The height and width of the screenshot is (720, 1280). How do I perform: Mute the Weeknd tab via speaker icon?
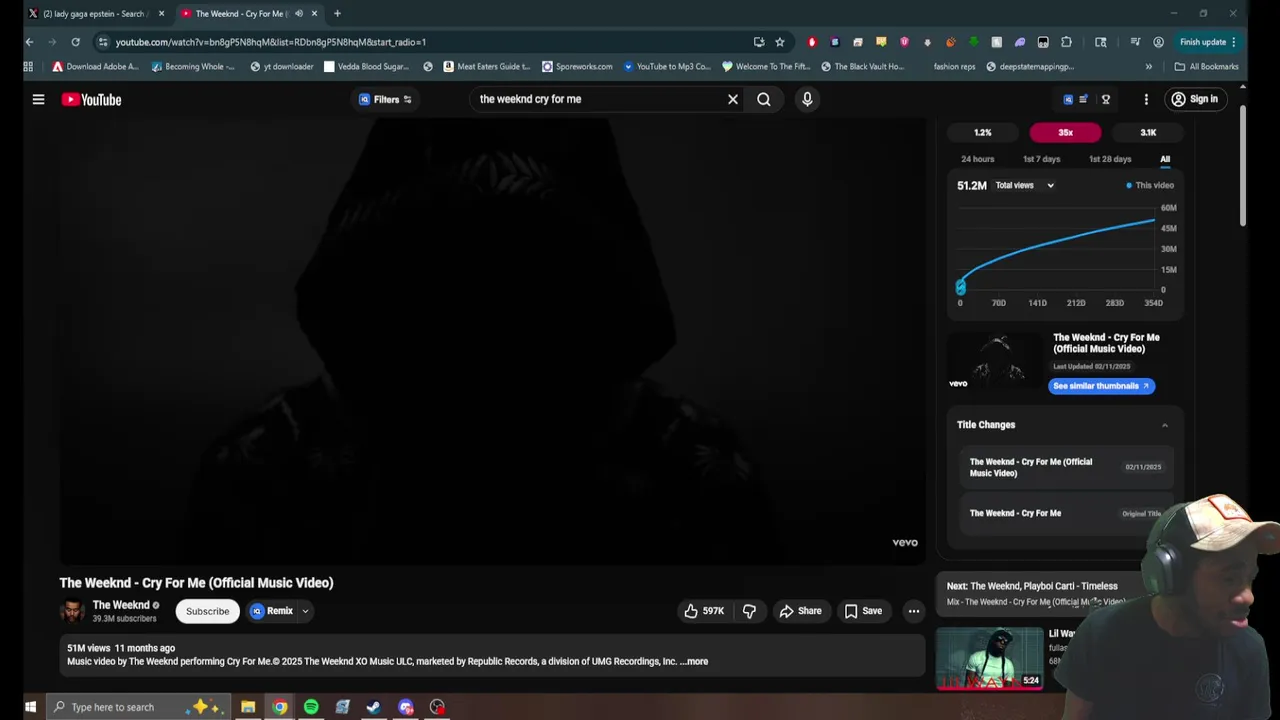click(x=298, y=14)
